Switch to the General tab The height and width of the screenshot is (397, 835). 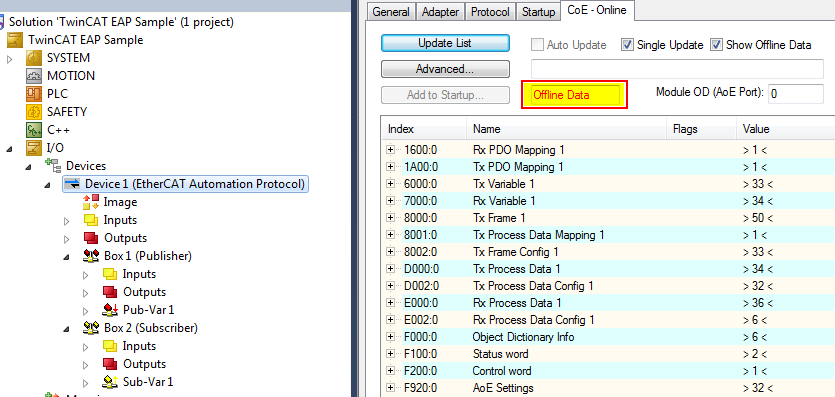point(391,12)
